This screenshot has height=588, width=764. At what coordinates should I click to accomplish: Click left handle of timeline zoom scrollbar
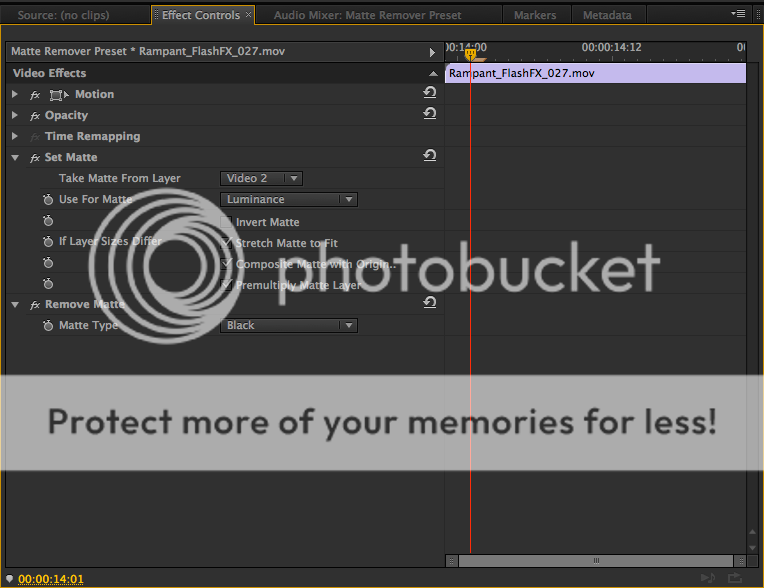(452, 561)
